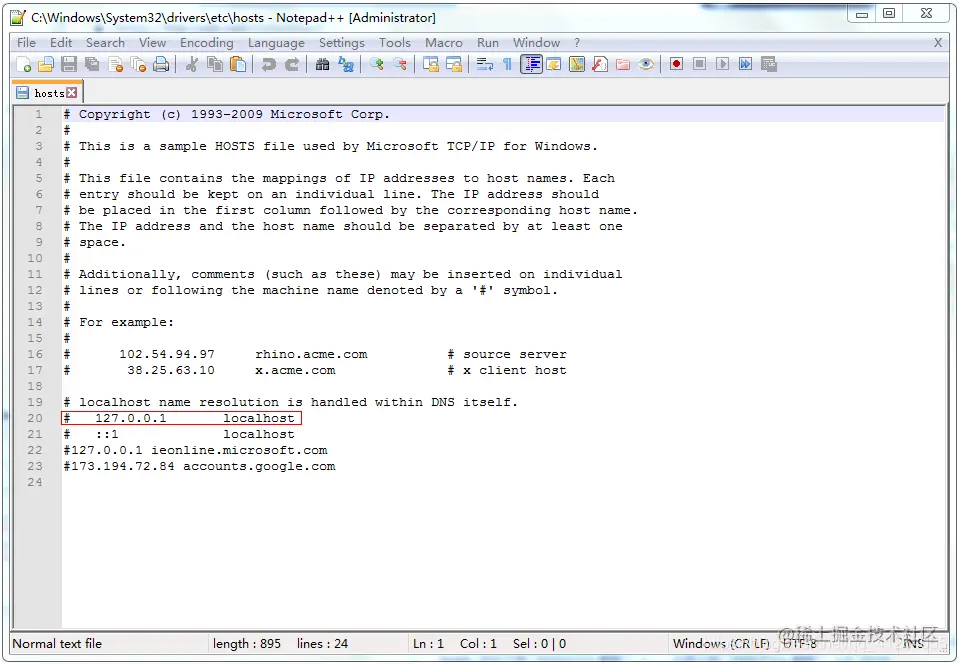Viewport: 958px width, 664px height.
Task: Zoom out with the magnifier minus icon
Action: pyautogui.click(x=400, y=64)
